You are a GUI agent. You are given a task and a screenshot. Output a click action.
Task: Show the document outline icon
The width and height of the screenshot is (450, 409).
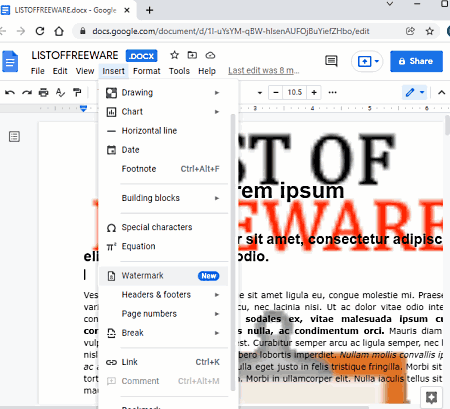pyautogui.click(x=14, y=136)
